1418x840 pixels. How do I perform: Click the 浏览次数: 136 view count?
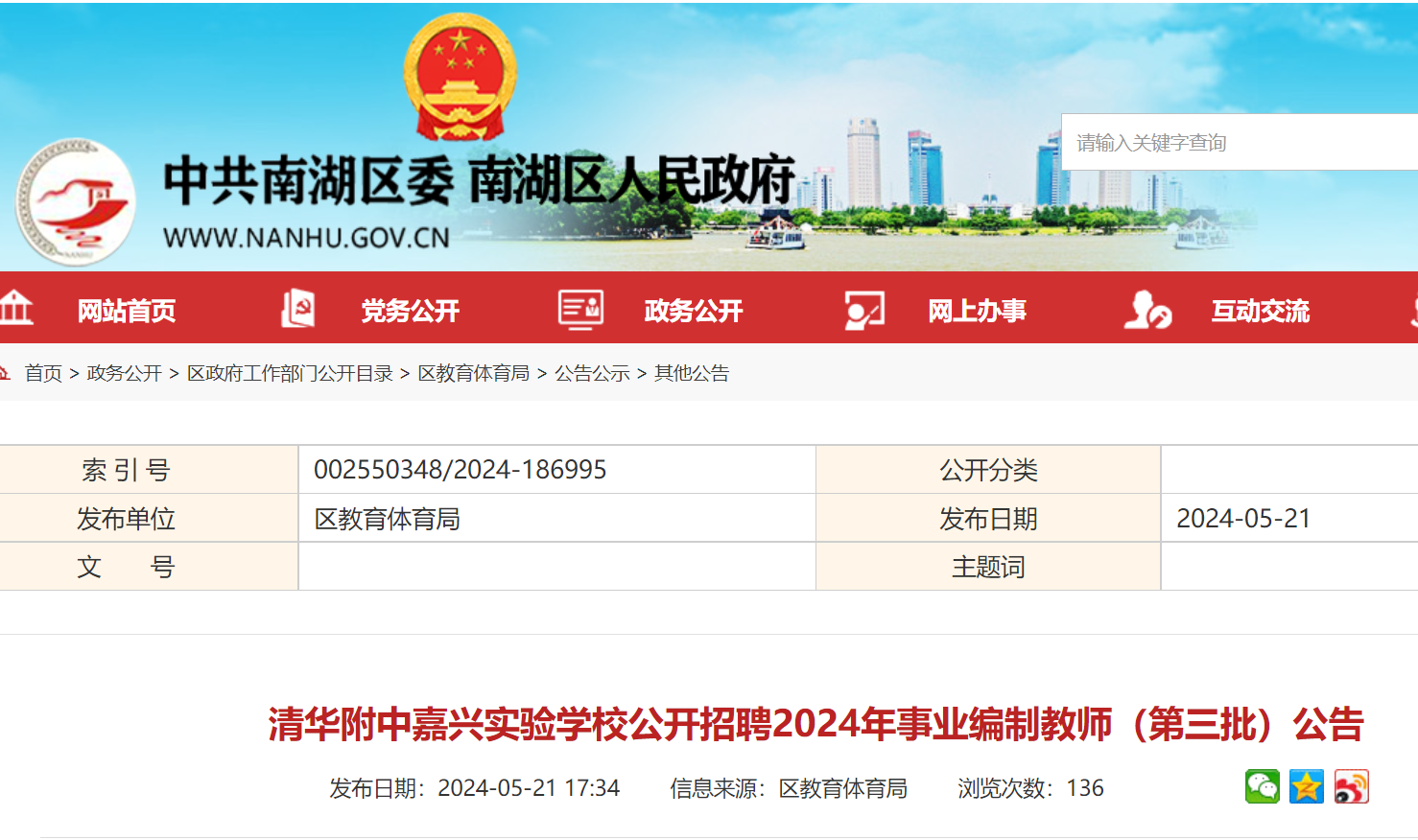coord(1030,788)
